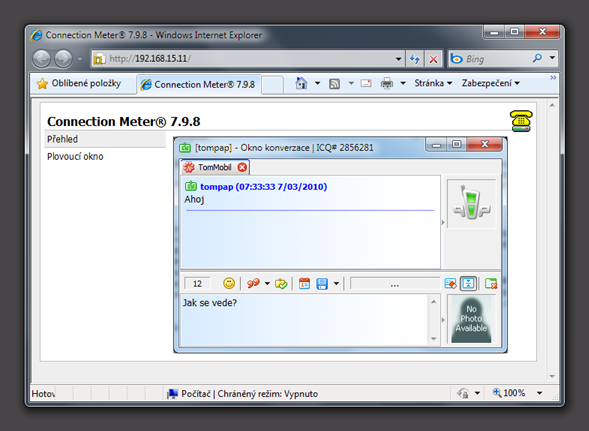
Task: Click the sender name tompap in chat
Action: (x=216, y=187)
